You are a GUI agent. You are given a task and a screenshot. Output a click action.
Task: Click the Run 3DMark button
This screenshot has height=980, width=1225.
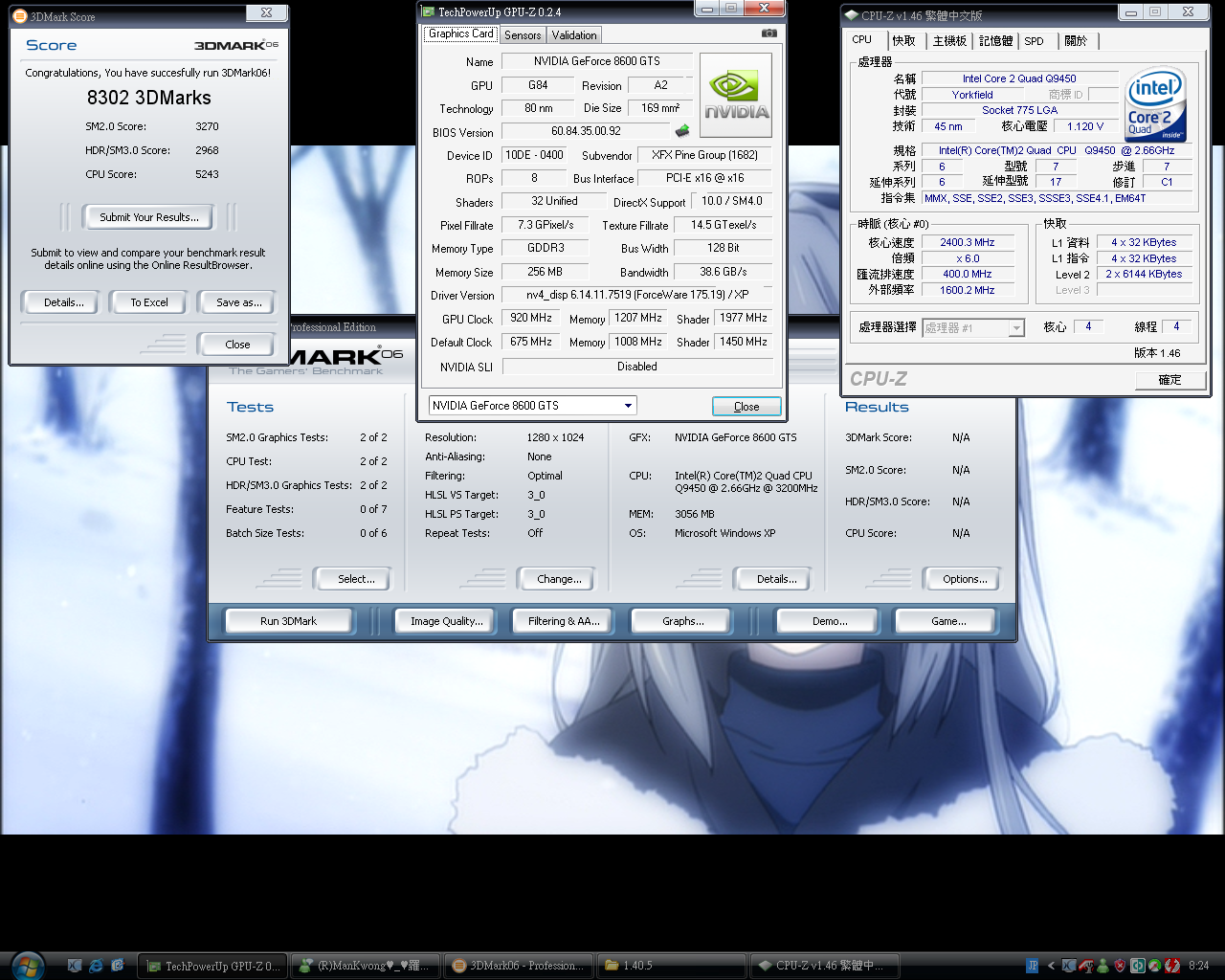pyautogui.click(x=288, y=621)
